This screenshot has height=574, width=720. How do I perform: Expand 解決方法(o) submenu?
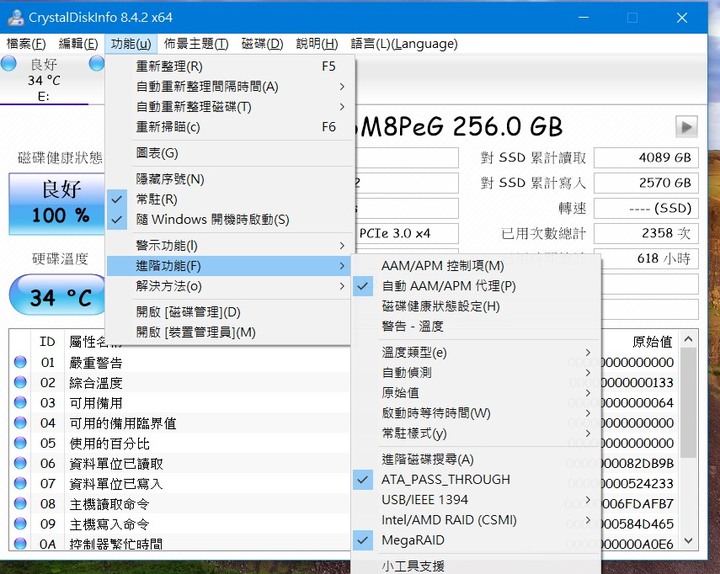pos(230,286)
